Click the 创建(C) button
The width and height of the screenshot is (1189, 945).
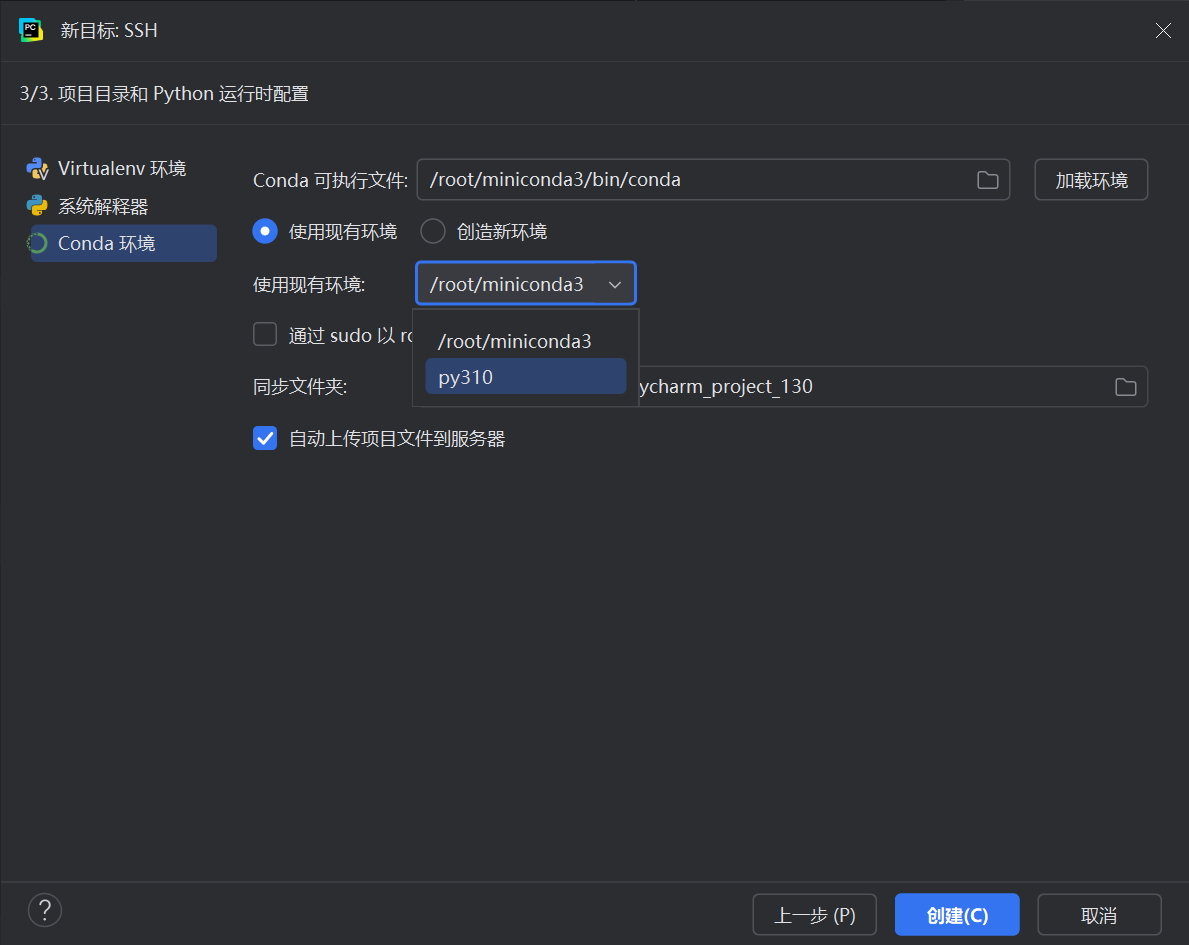point(957,915)
